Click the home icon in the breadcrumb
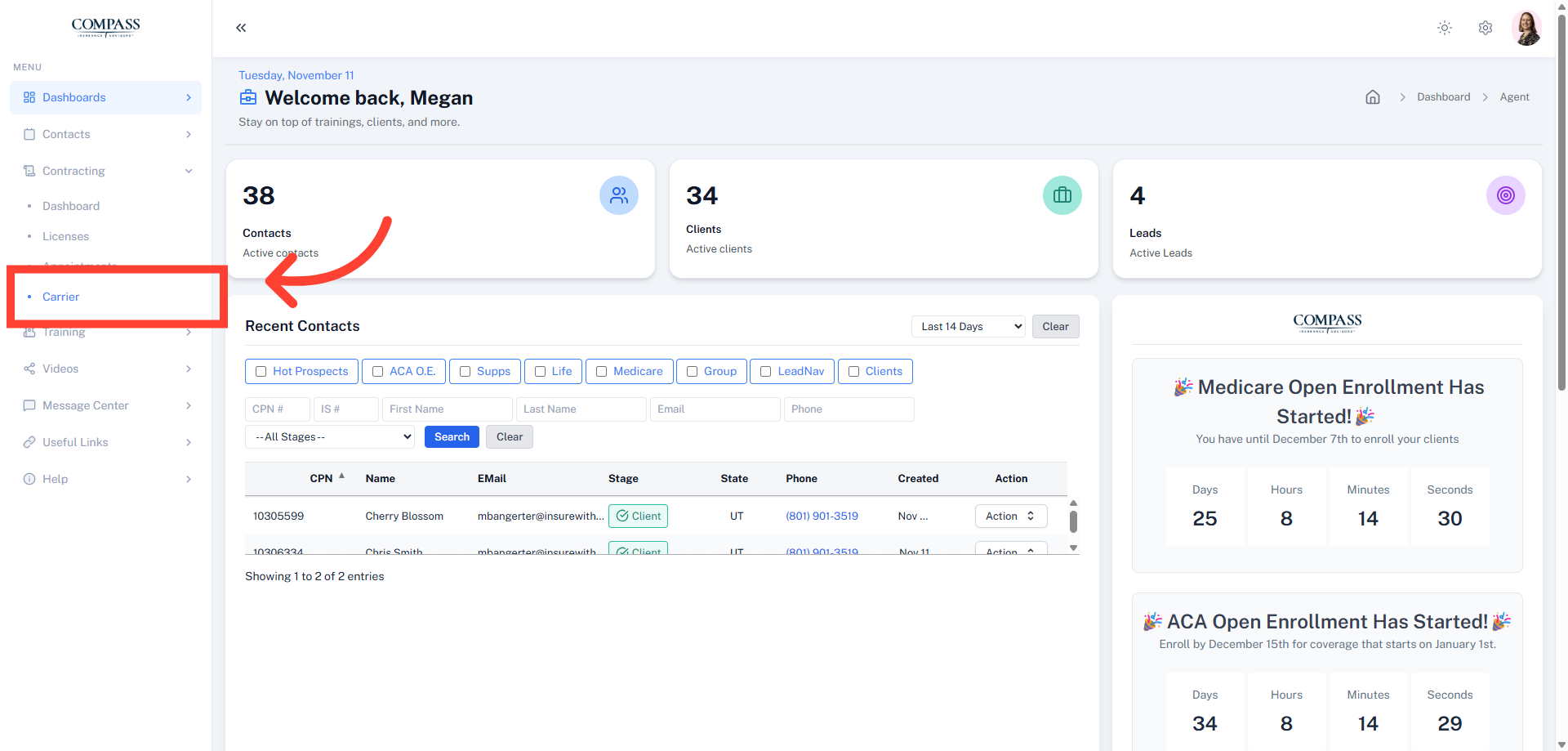The width and height of the screenshot is (1568, 751). pyautogui.click(x=1372, y=97)
